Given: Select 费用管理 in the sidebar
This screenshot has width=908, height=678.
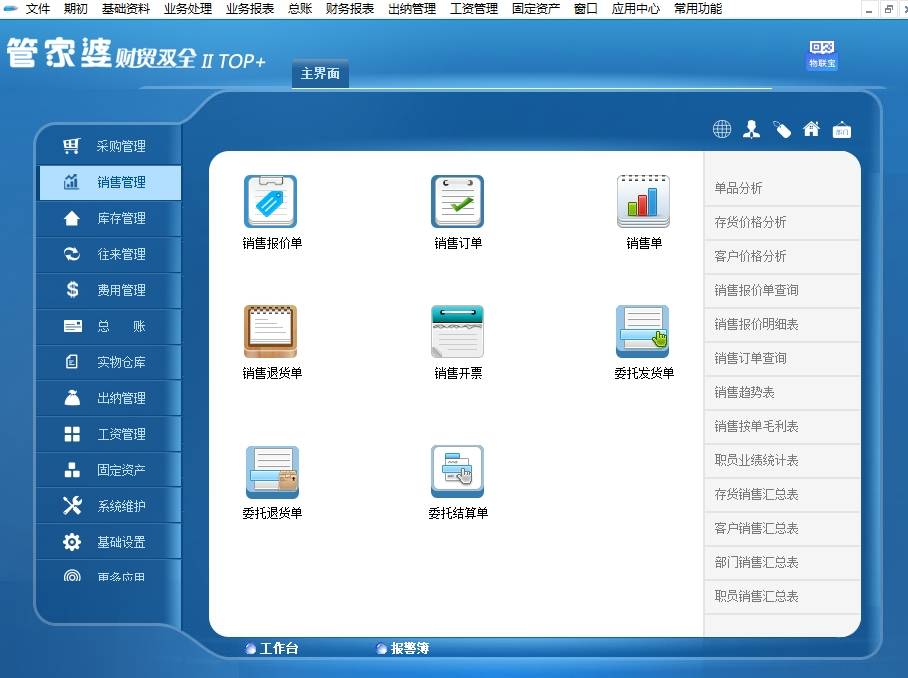Looking at the screenshot, I should tap(109, 290).
